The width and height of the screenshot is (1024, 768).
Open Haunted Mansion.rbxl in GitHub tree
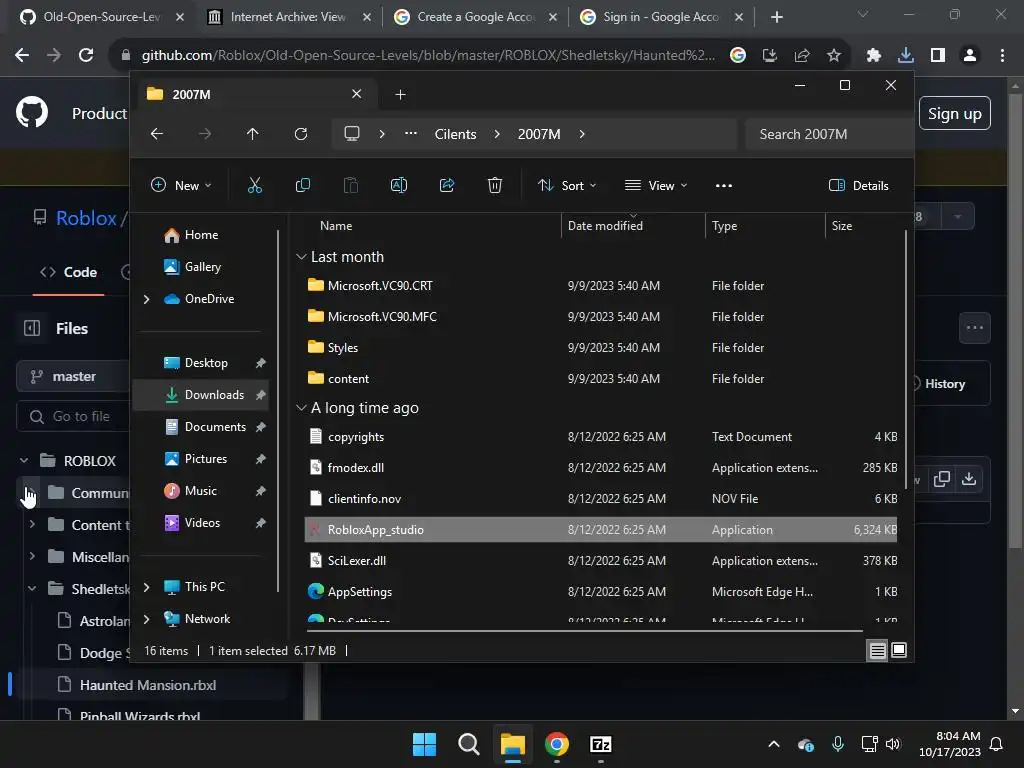[x=148, y=685]
